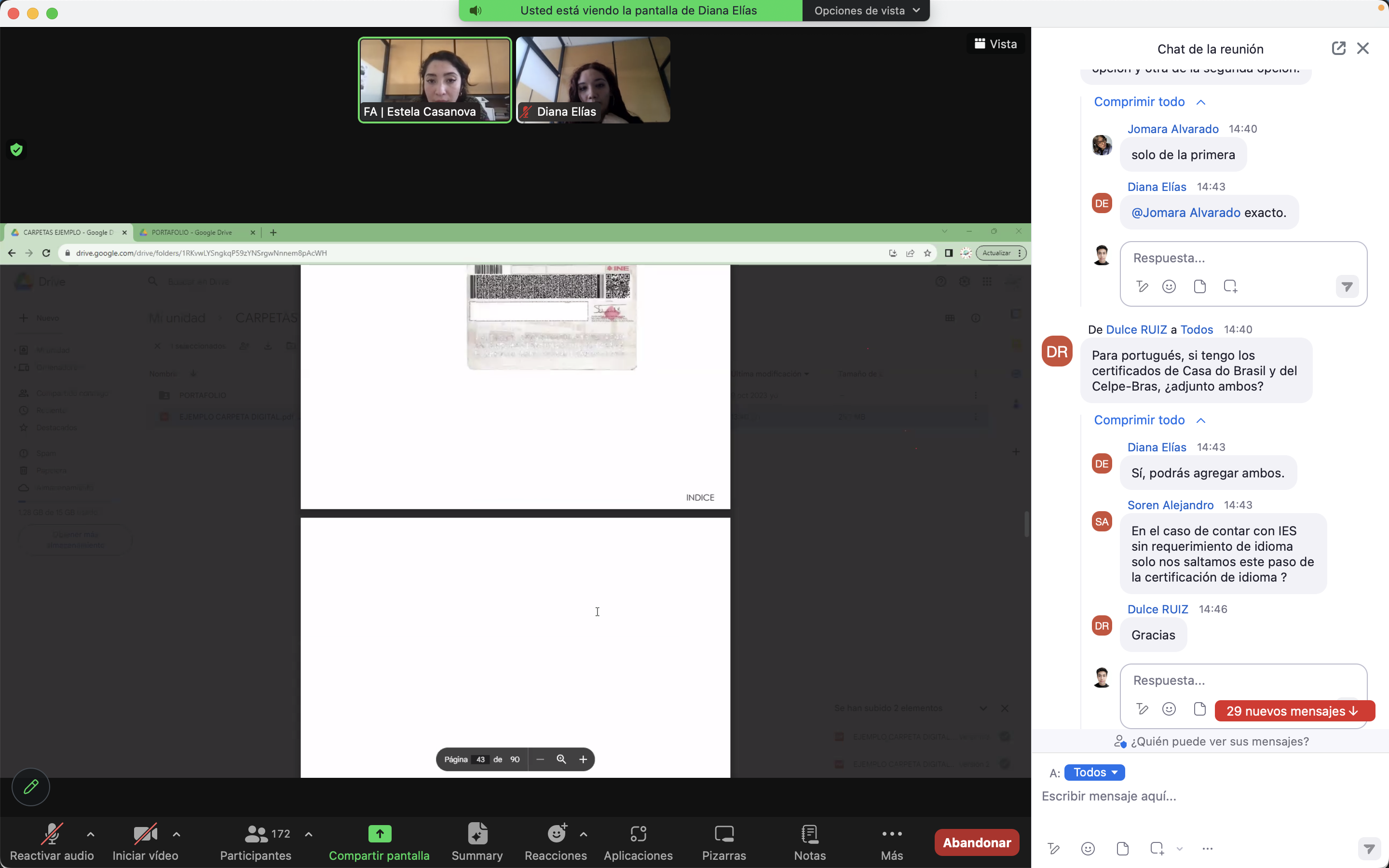This screenshot has height=868, width=1389.
Task: Click the emoji icon in message toolbar
Action: coord(1088,849)
